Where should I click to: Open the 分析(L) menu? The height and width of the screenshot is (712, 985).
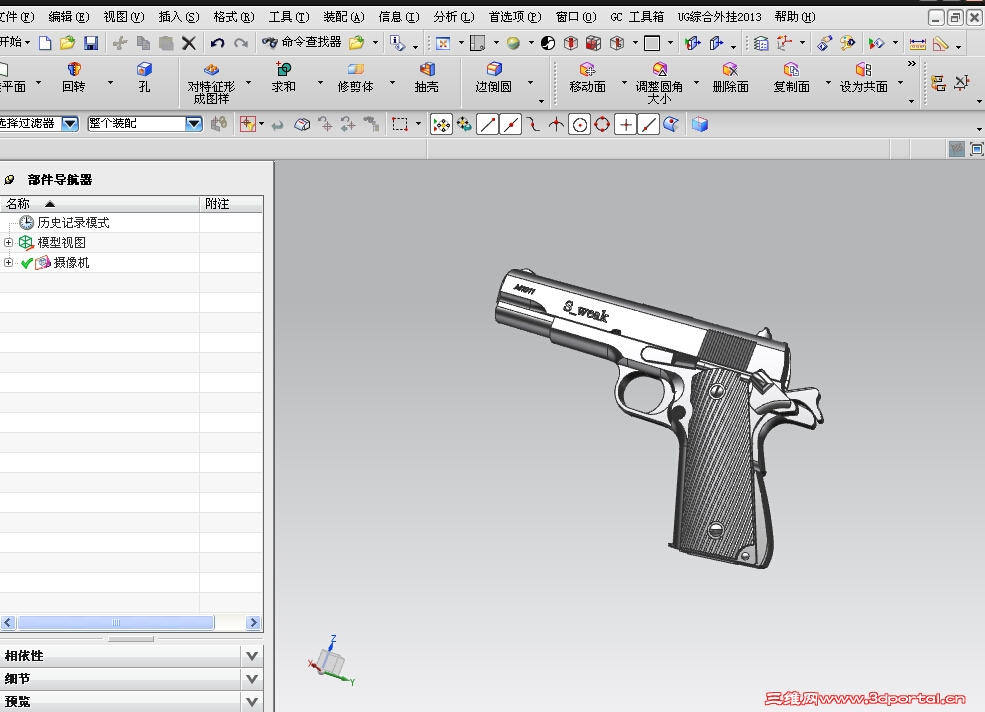pos(454,17)
